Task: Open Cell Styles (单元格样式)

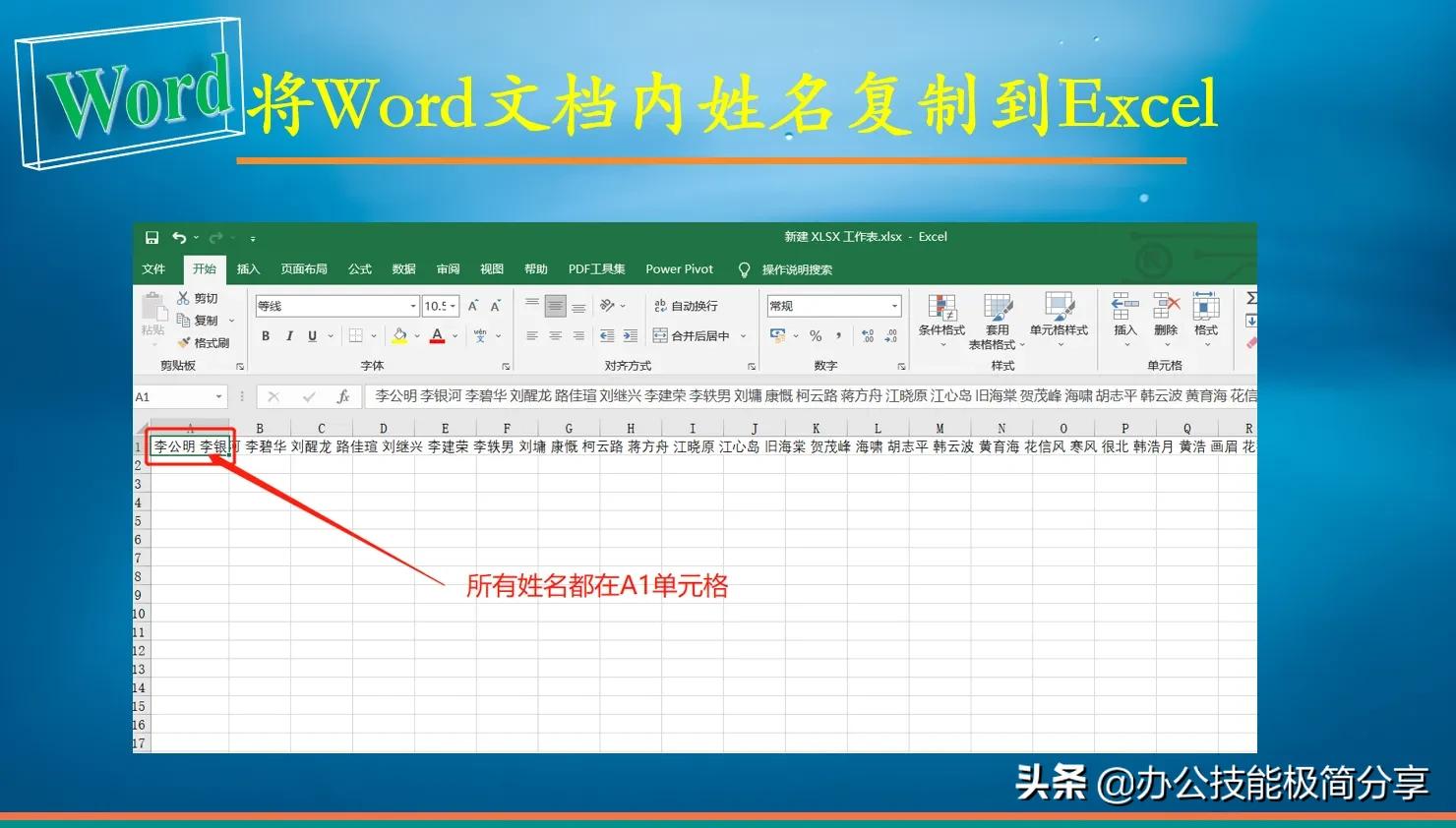Action: click(x=1060, y=315)
